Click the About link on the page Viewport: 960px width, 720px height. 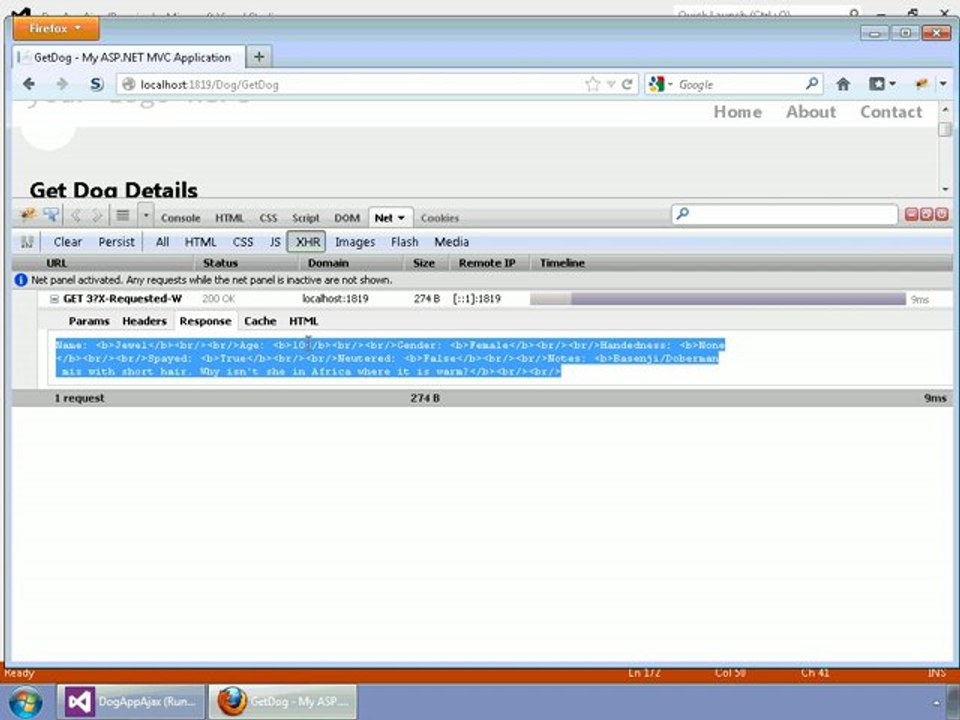point(811,112)
